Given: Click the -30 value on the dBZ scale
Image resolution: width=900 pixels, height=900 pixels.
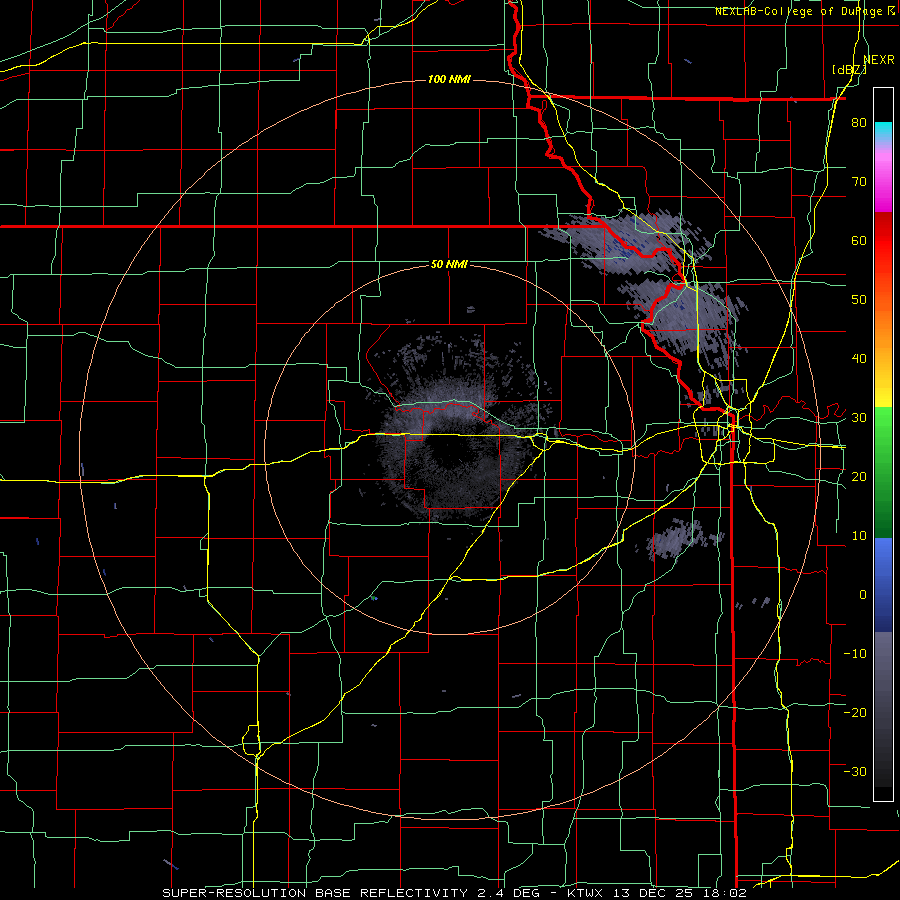Looking at the screenshot, I should point(855,771).
